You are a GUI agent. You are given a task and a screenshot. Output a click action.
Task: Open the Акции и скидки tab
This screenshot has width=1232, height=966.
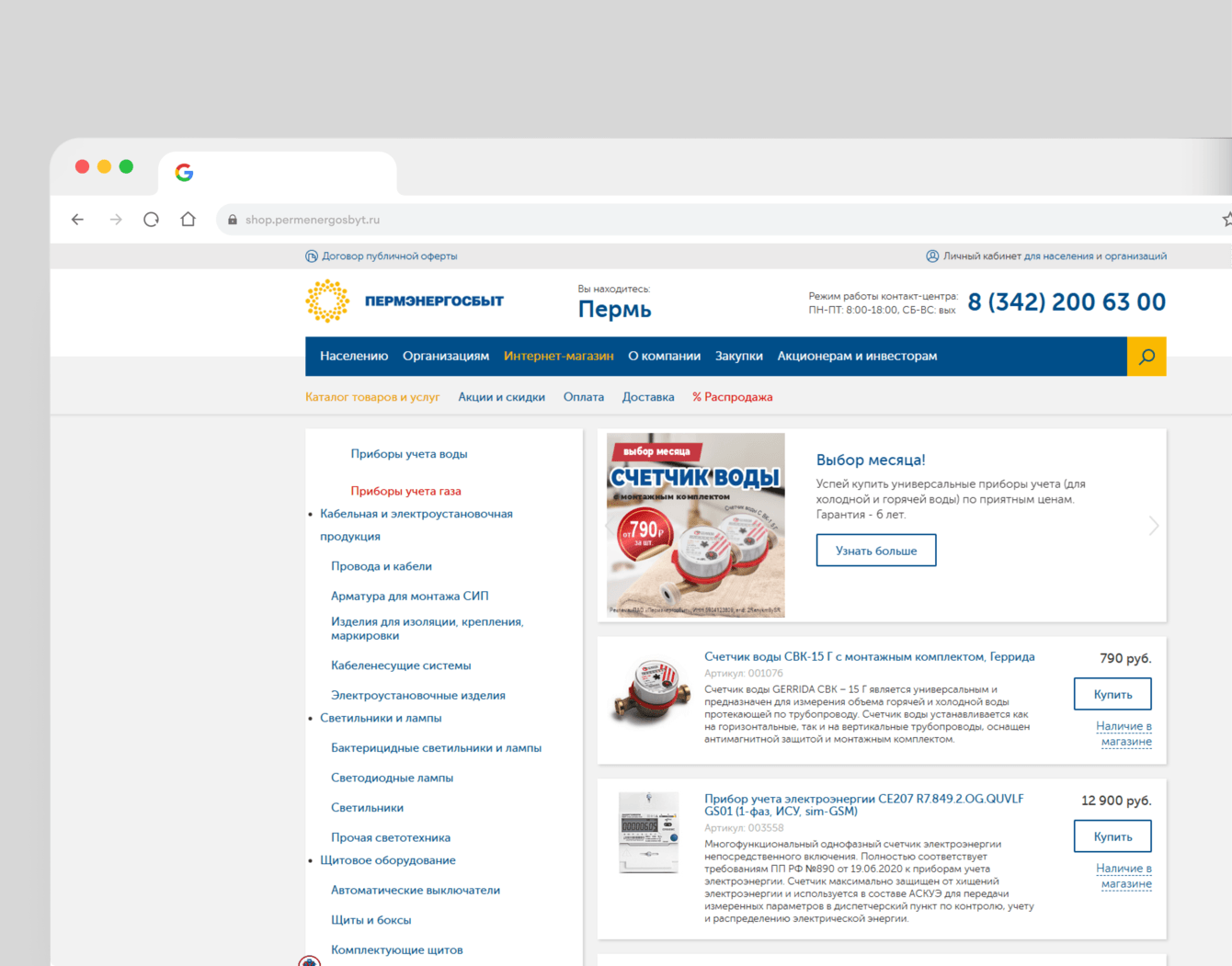[502, 396]
